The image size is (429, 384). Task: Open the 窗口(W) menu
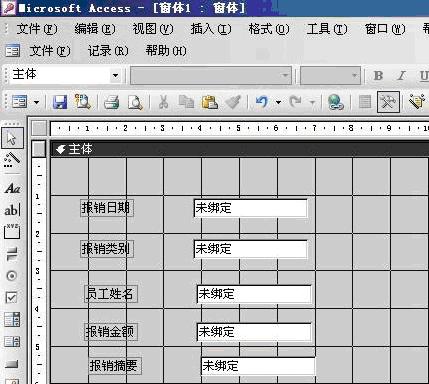385,29
